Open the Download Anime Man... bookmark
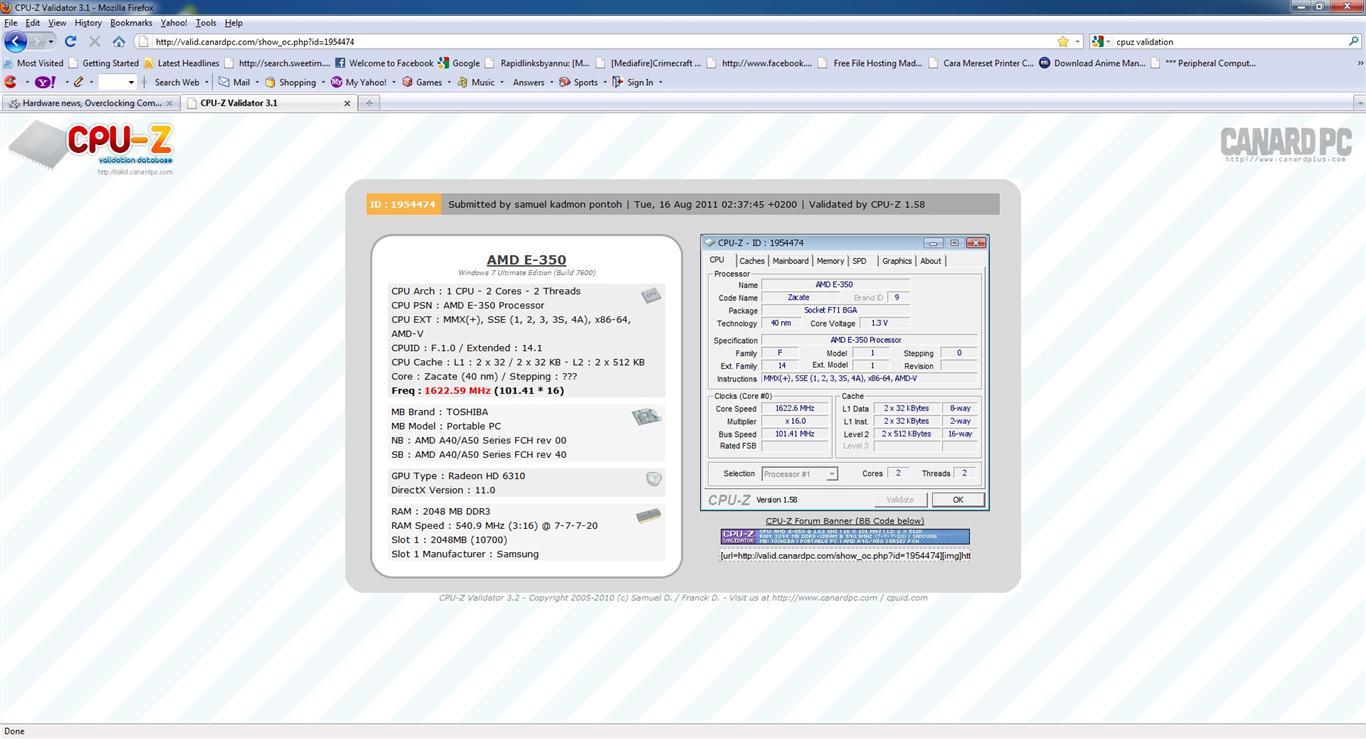 (1092, 63)
